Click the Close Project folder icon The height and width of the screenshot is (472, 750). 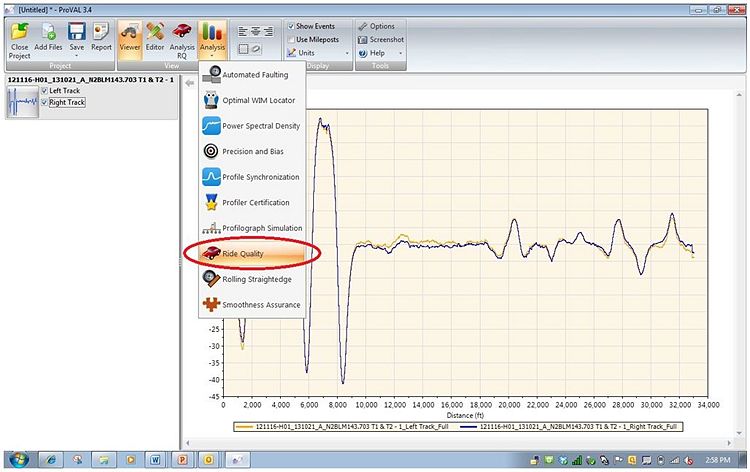(19, 31)
